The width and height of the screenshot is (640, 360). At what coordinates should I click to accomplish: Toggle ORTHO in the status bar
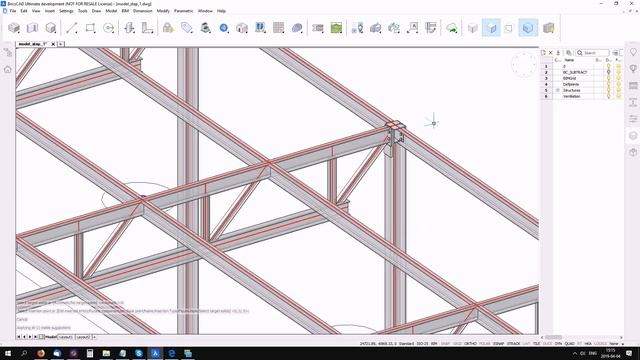click(470, 344)
